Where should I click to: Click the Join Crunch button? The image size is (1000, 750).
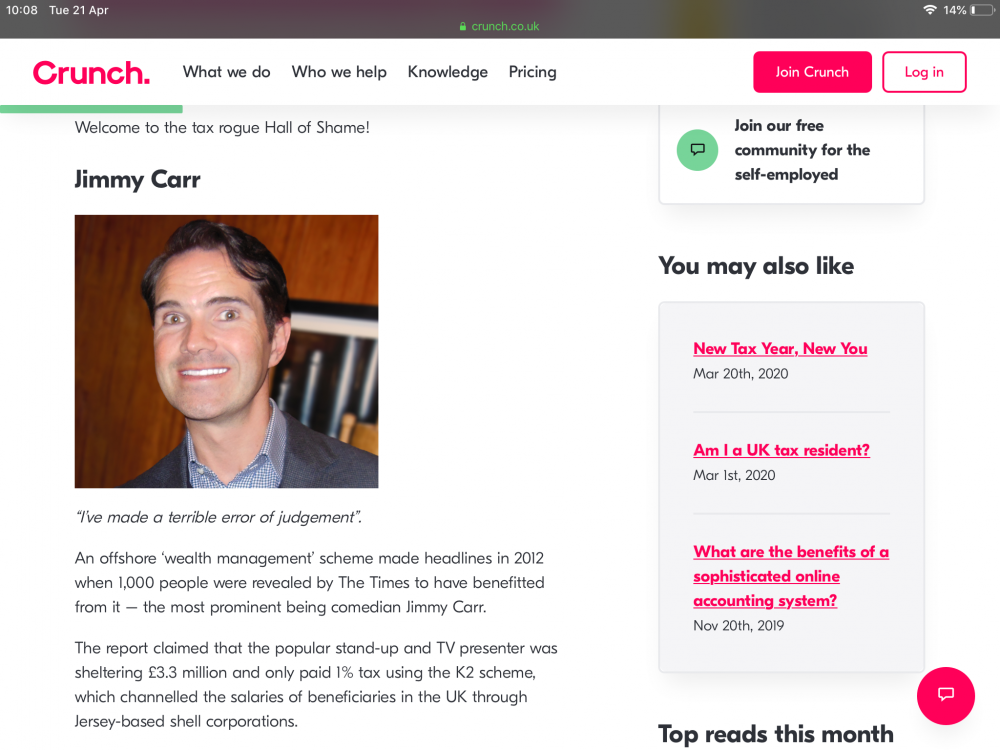coord(812,72)
